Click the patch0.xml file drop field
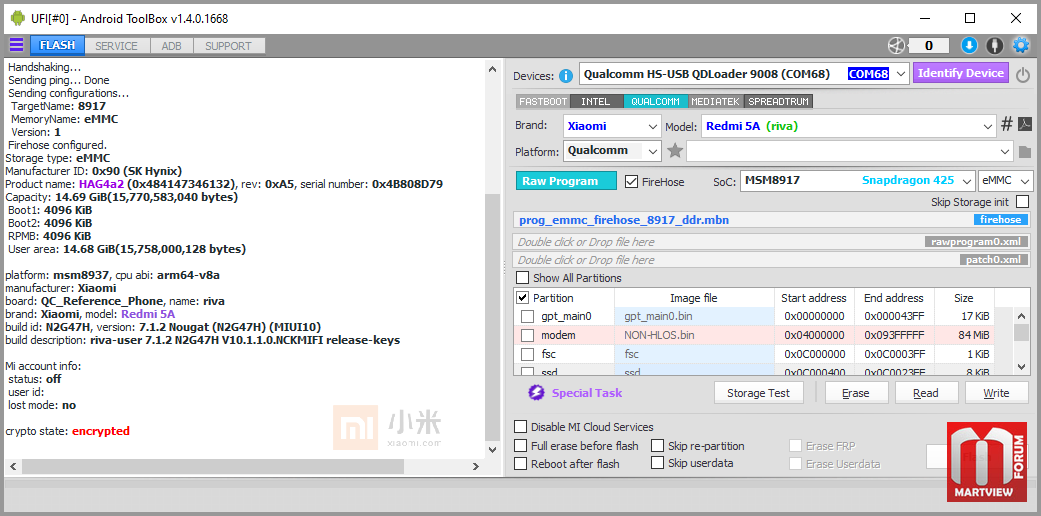This screenshot has width=1041, height=516. (x=773, y=260)
